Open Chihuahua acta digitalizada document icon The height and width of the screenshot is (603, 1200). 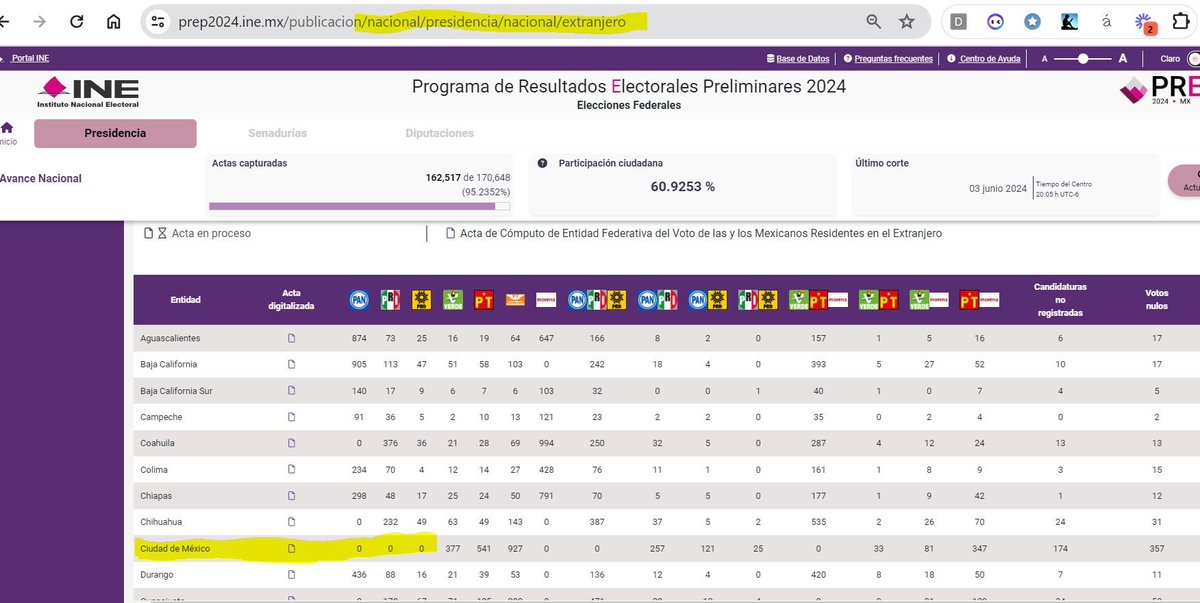(292, 522)
